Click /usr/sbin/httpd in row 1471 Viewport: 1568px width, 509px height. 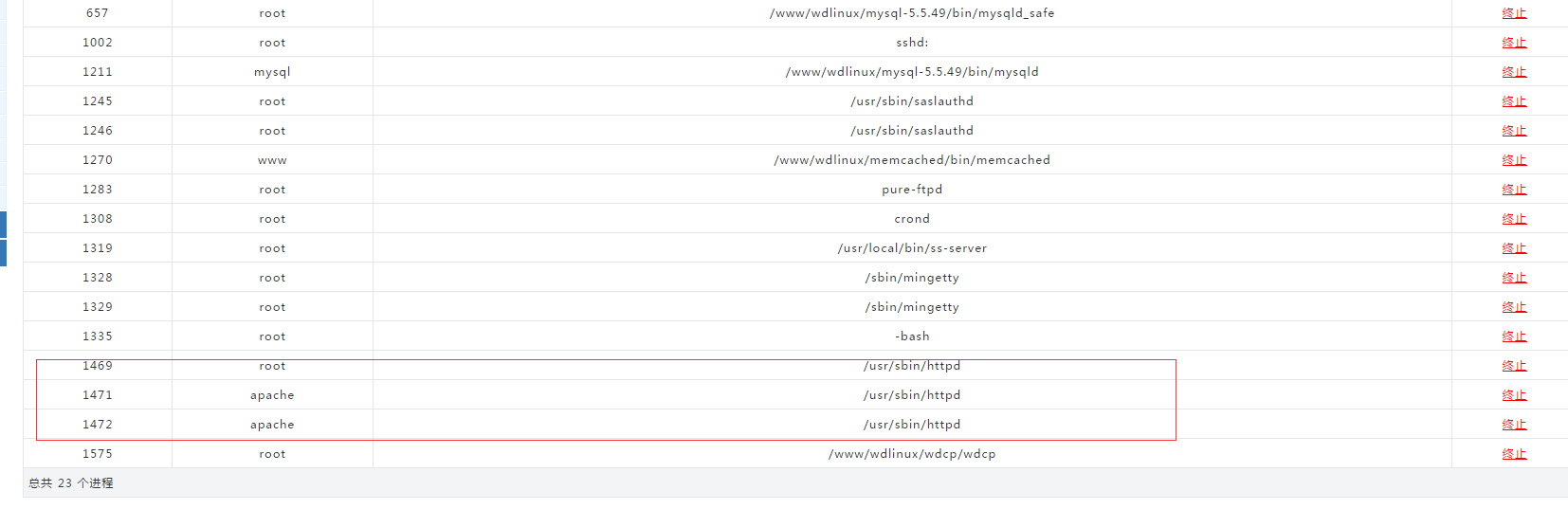(x=912, y=395)
